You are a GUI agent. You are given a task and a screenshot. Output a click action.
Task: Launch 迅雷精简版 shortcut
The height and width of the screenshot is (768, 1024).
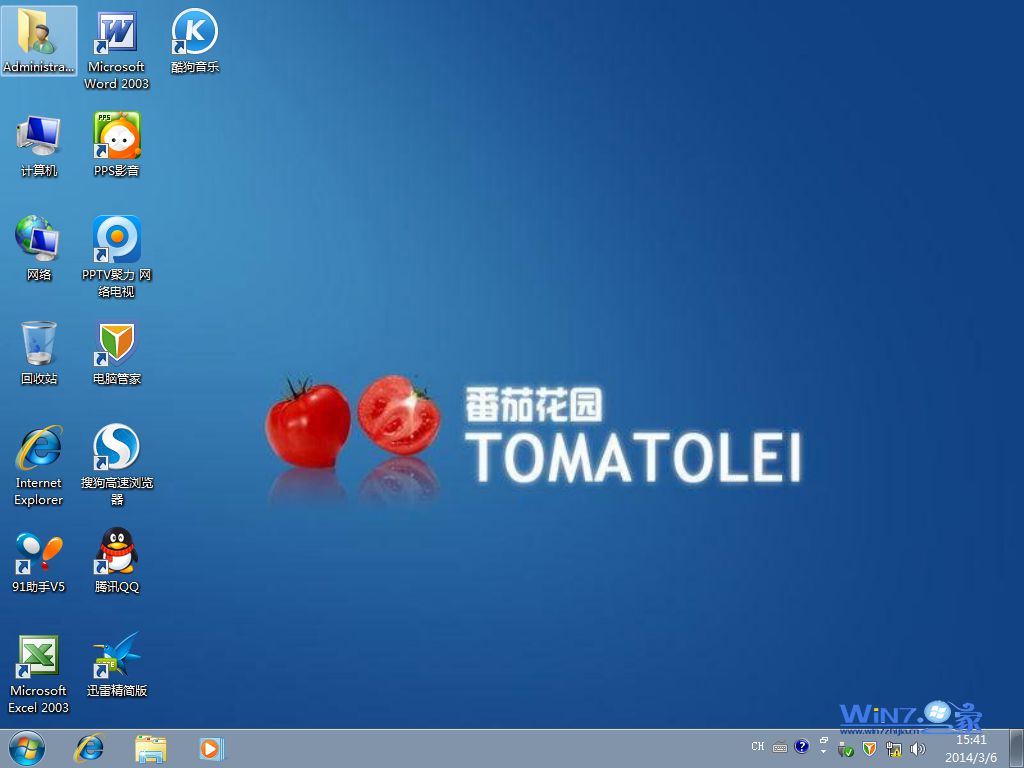pos(116,665)
